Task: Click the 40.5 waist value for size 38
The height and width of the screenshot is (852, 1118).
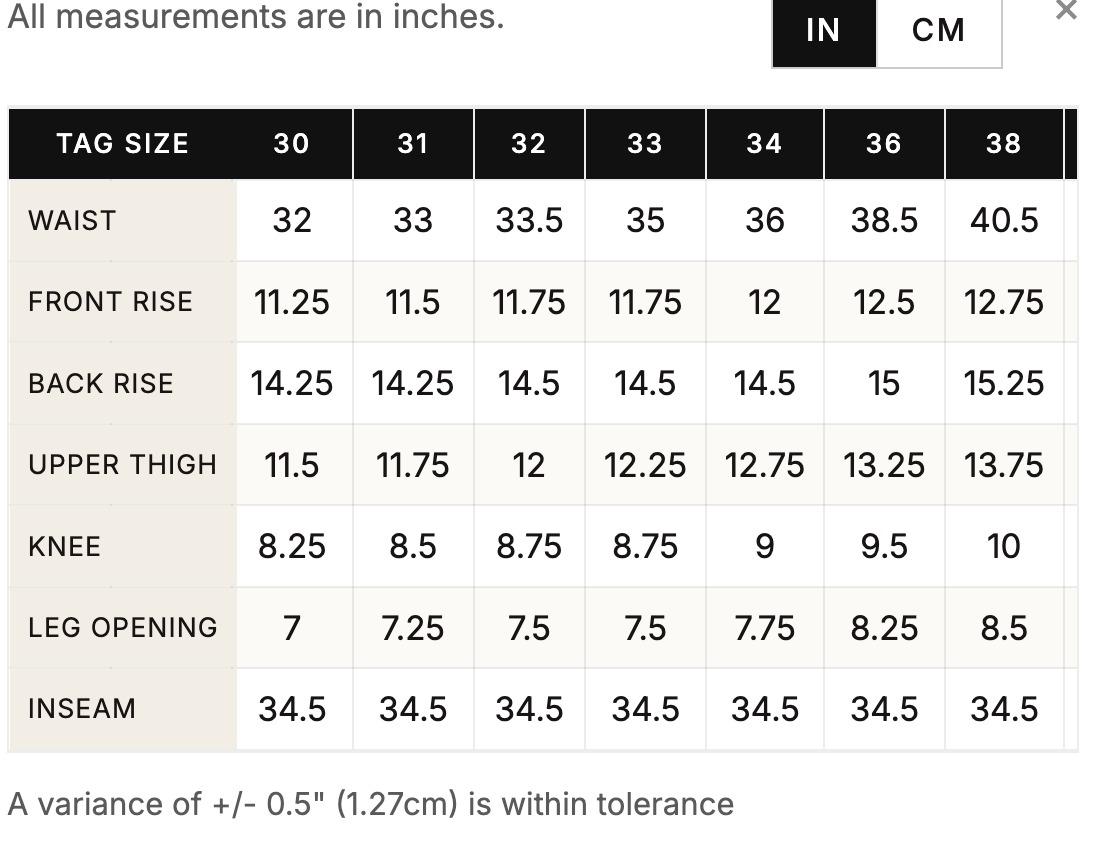Action: click(x=1004, y=220)
